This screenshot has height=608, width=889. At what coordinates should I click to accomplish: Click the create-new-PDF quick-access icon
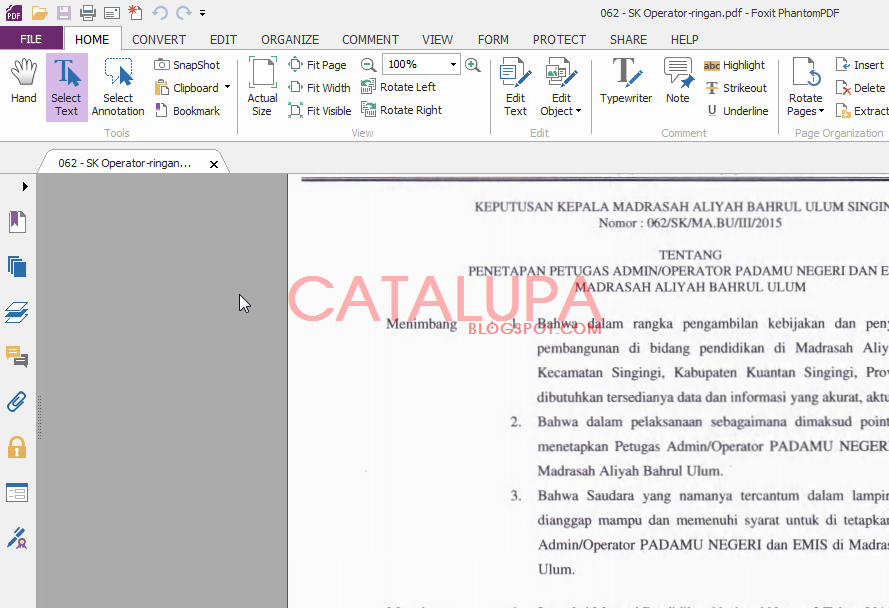(x=135, y=12)
